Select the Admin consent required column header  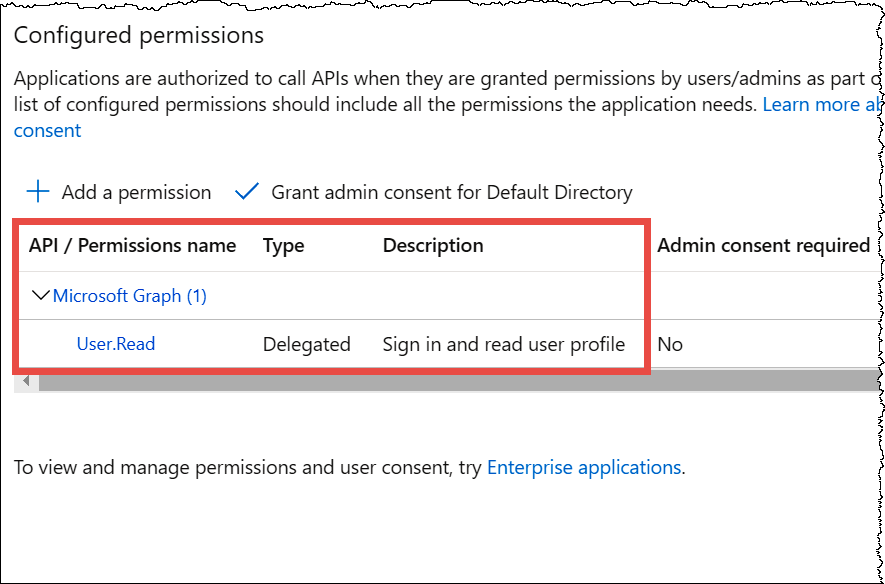(x=762, y=245)
